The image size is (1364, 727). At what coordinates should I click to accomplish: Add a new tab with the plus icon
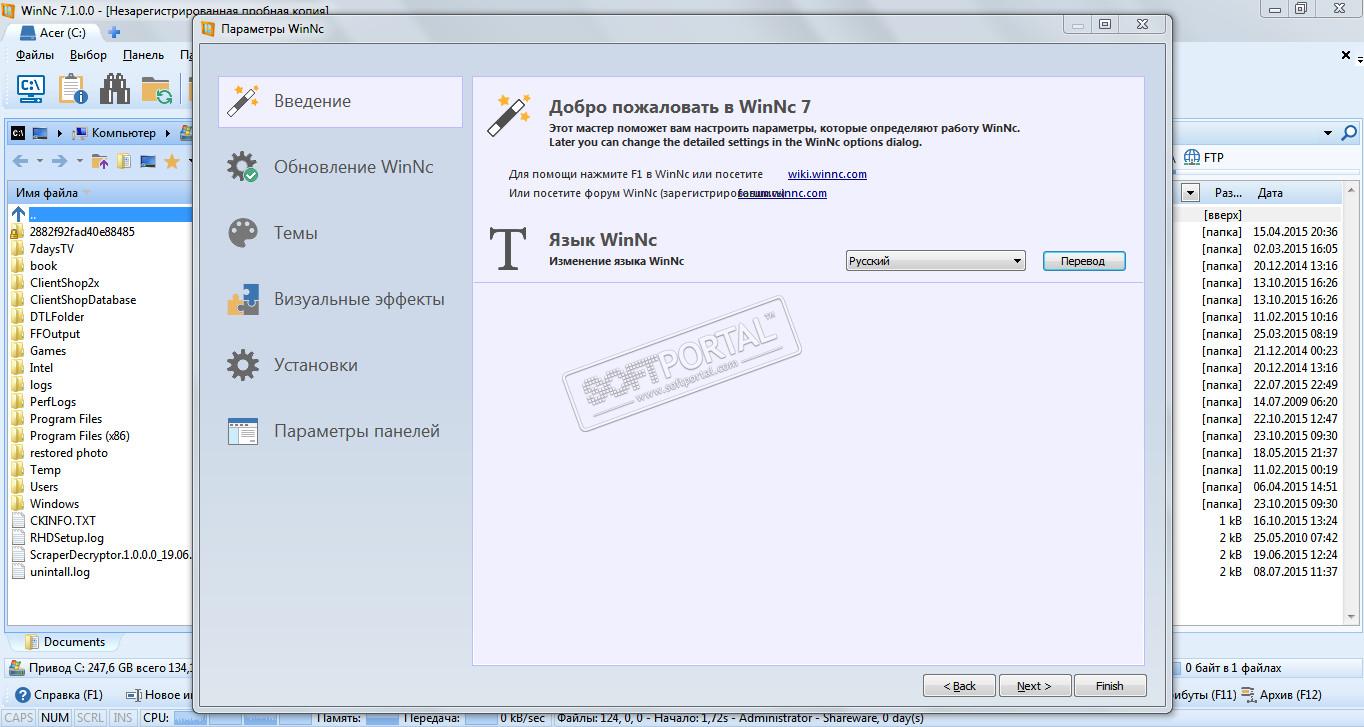tap(114, 32)
